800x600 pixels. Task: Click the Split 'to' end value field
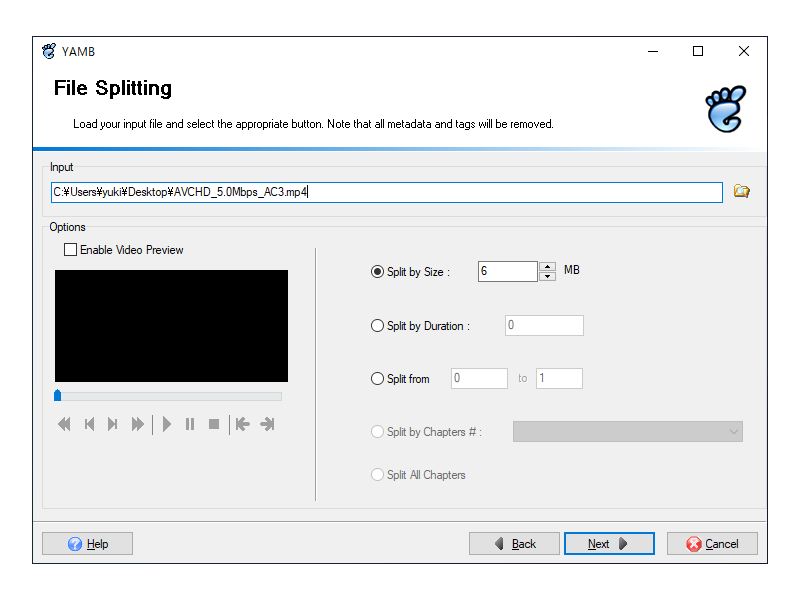coord(559,379)
